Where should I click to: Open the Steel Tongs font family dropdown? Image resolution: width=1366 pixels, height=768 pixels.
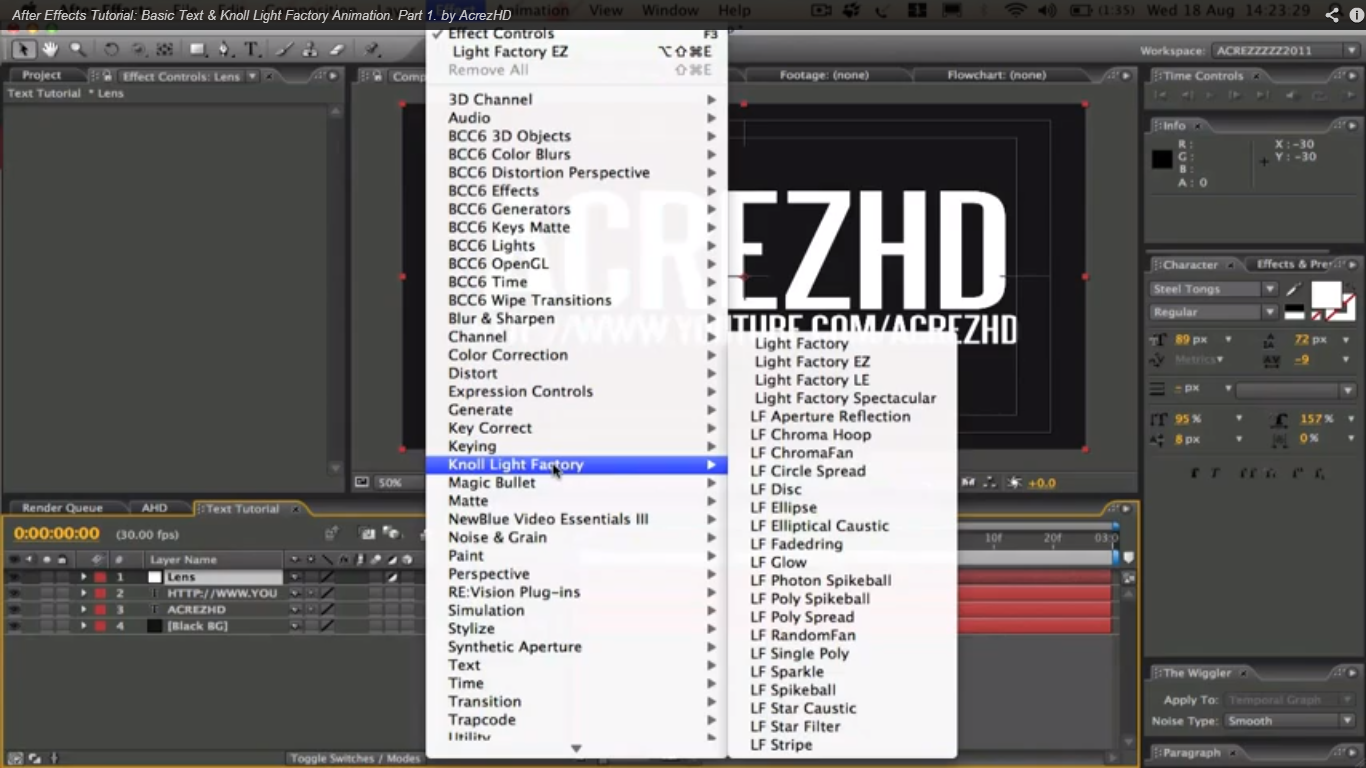pyautogui.click(x=1213, y=289)
